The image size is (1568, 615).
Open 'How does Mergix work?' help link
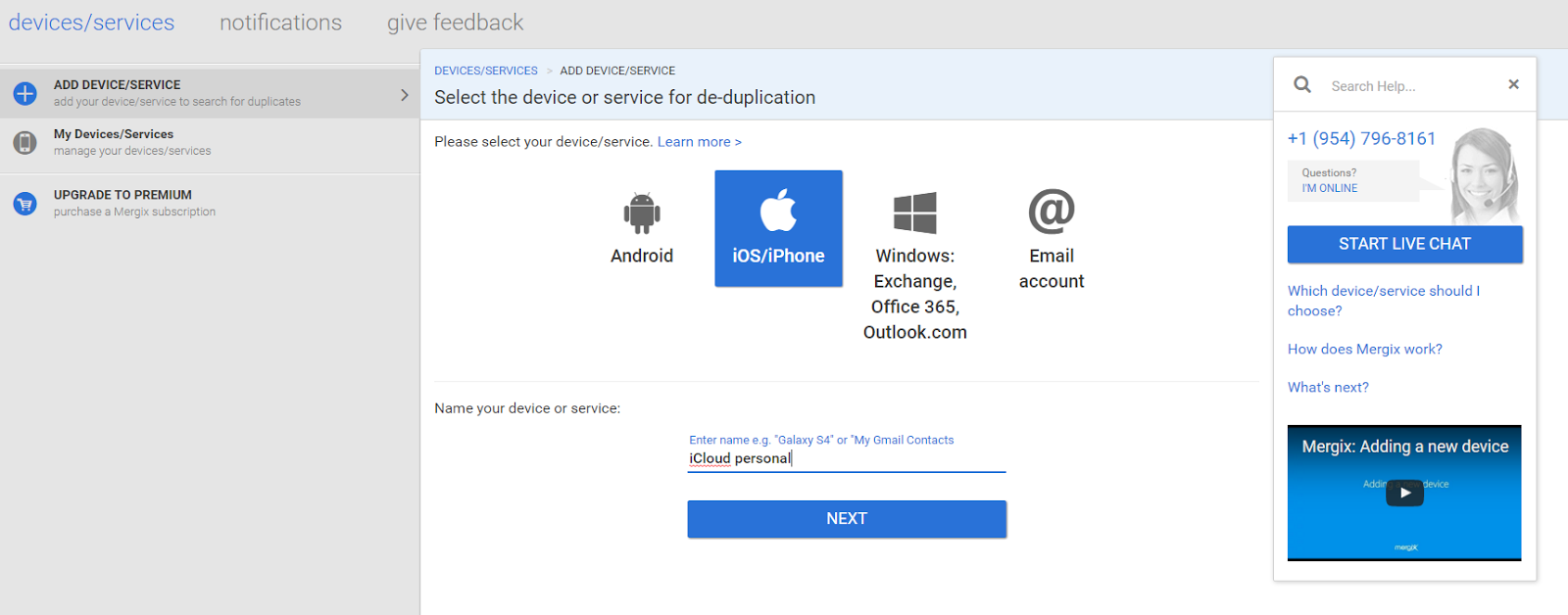coord(1364,350)
